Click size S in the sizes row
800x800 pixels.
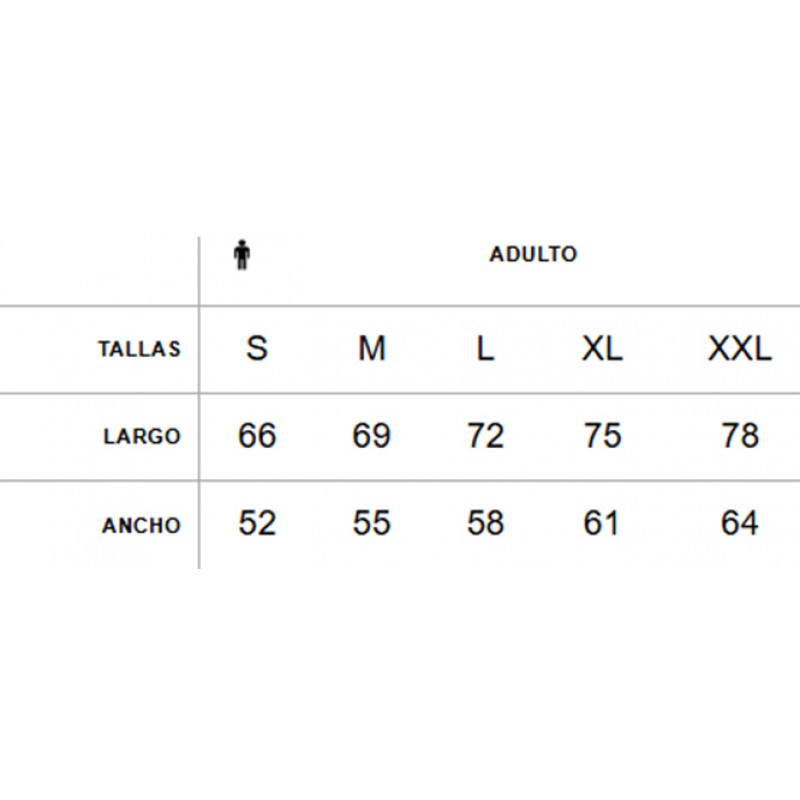click(257, 348)
